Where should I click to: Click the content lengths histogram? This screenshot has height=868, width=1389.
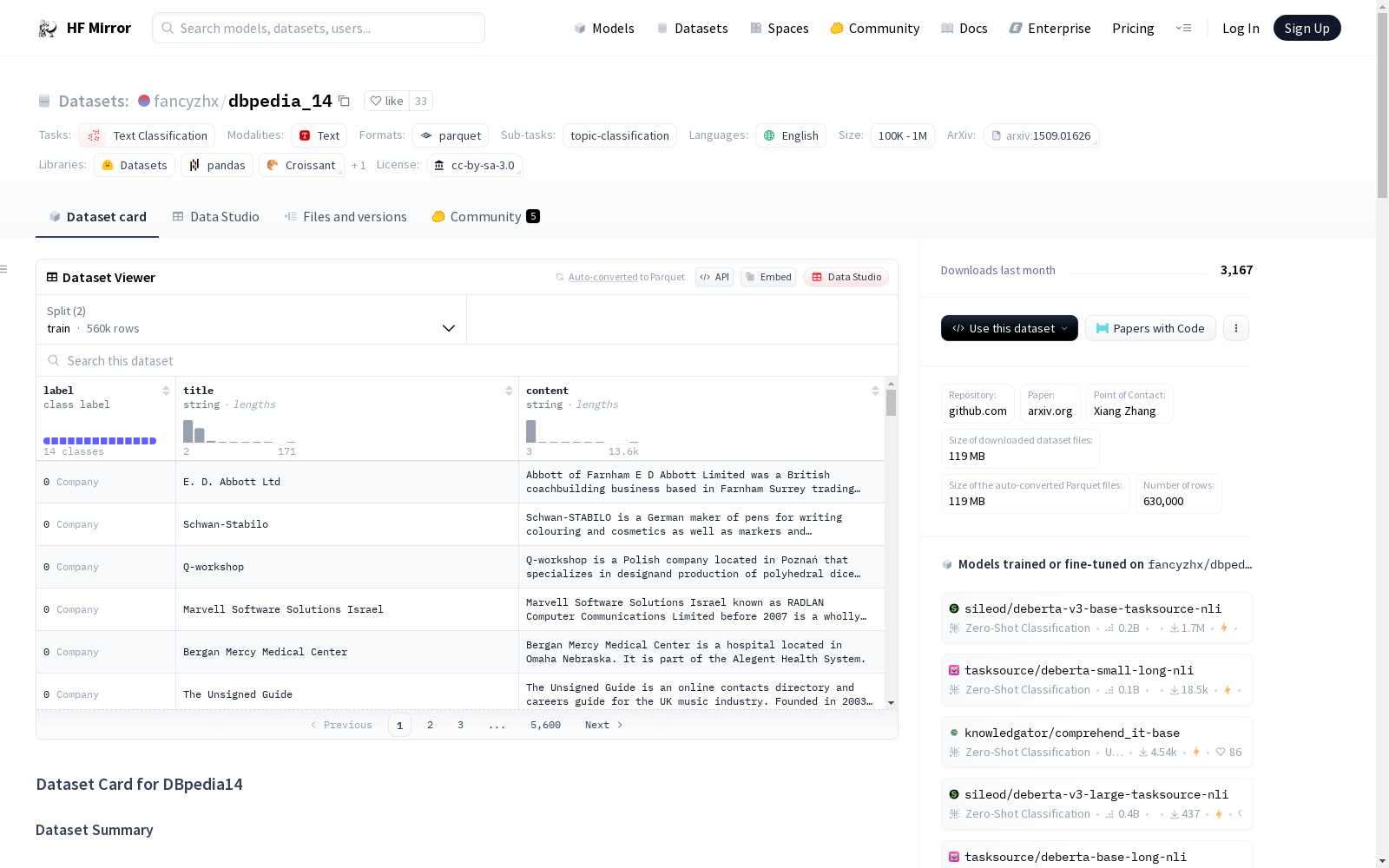pos(583,431)
